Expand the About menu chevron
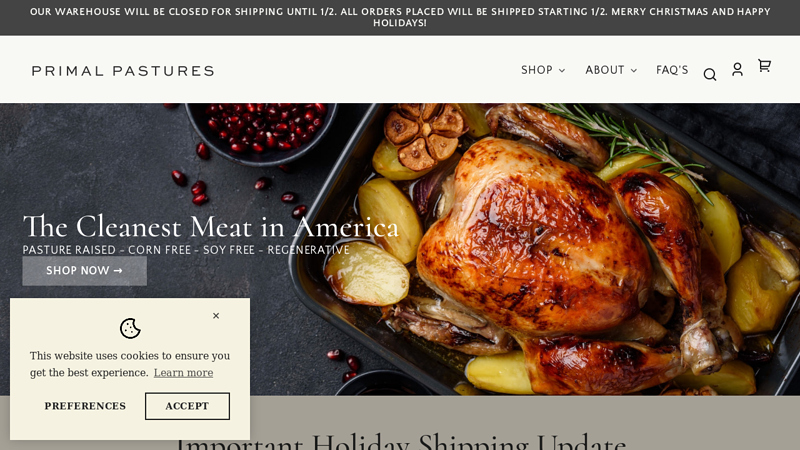Screen dimensions: 800x450 634,70
